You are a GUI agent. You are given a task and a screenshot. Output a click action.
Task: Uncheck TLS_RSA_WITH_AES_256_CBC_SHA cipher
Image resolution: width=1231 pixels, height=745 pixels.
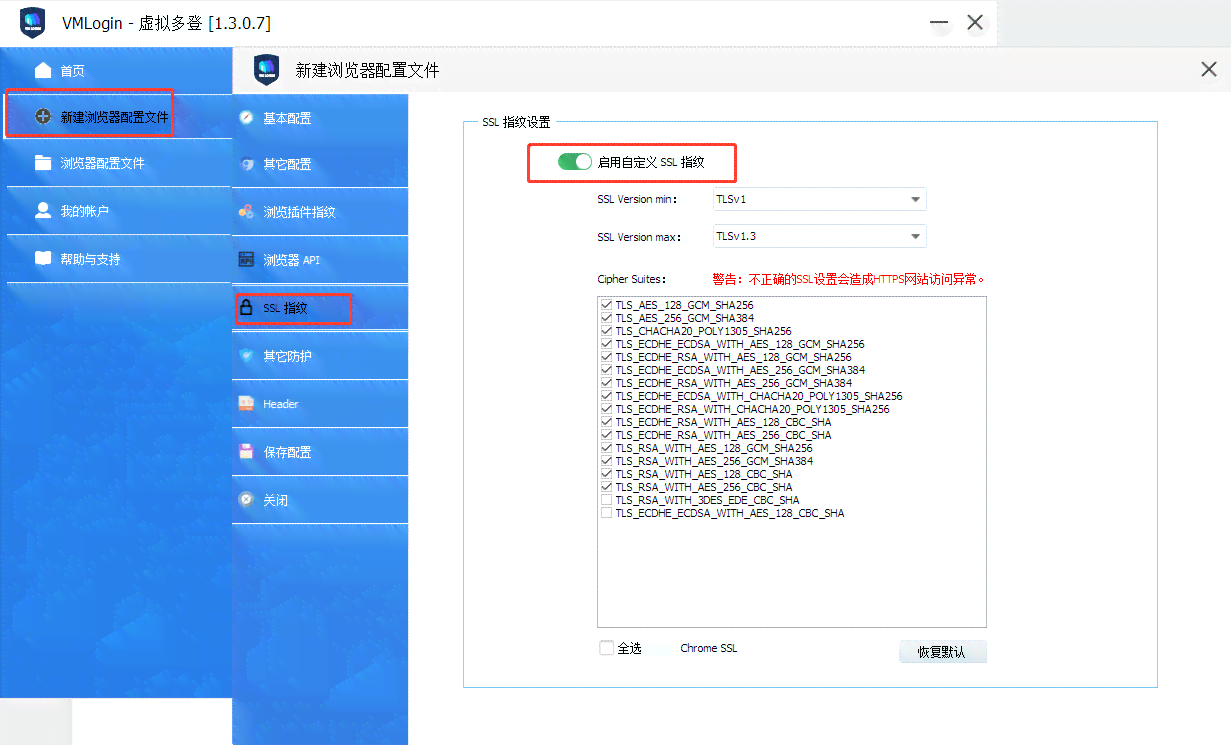point(606,486)
